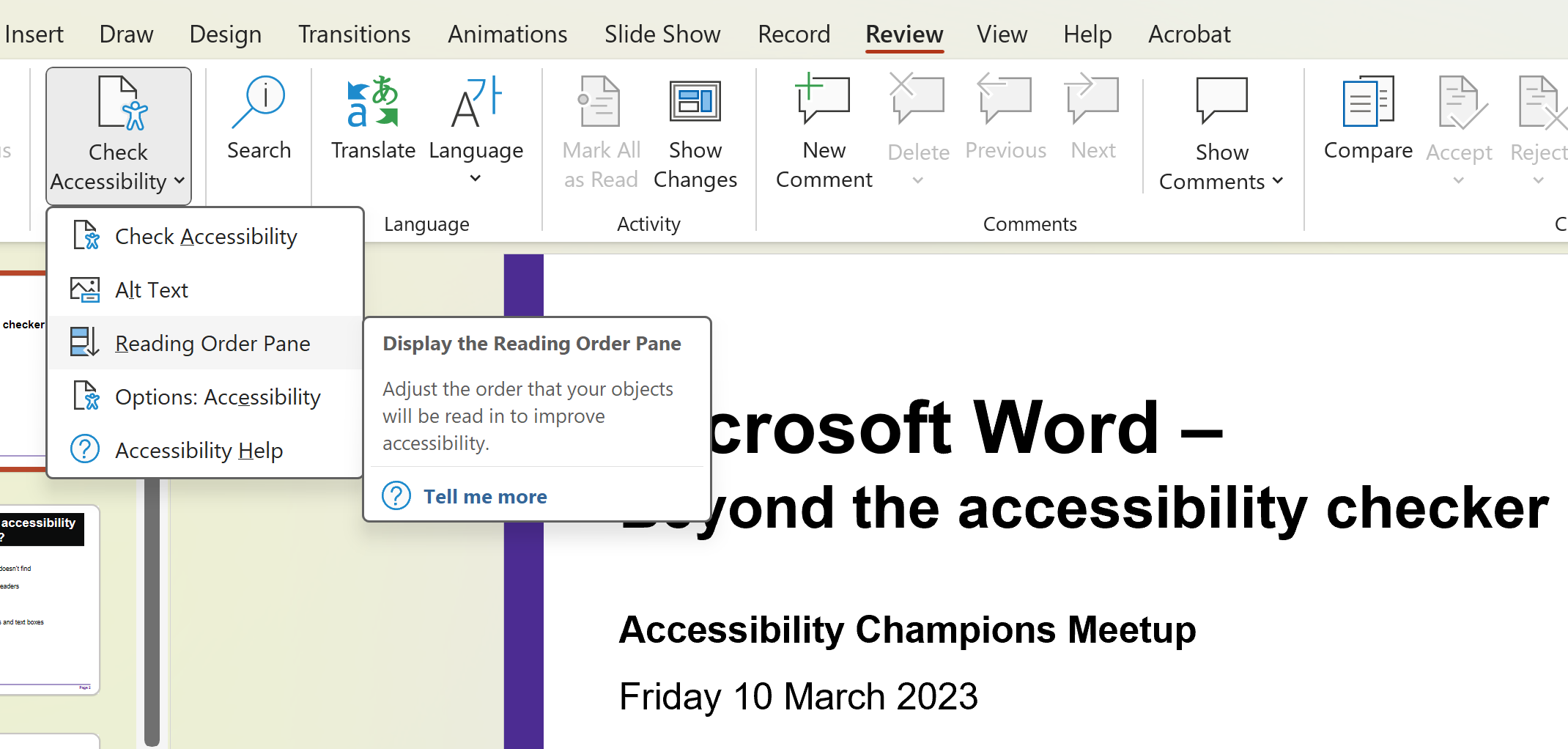Expand the Reject dropdown arrow
The width and height of the screenshot is (1568, 749).
(x=1539, y=180)
